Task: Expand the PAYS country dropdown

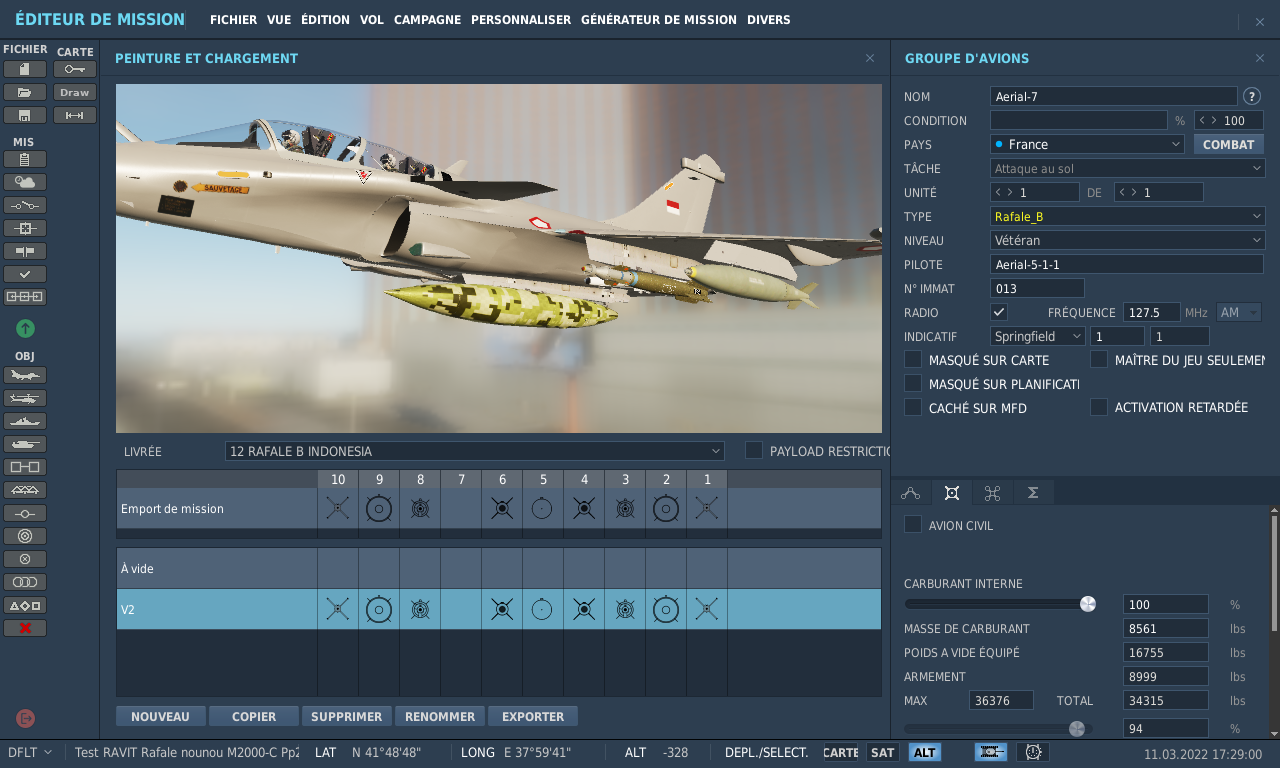Action: pyautogui.click(x=1088, y=144)
